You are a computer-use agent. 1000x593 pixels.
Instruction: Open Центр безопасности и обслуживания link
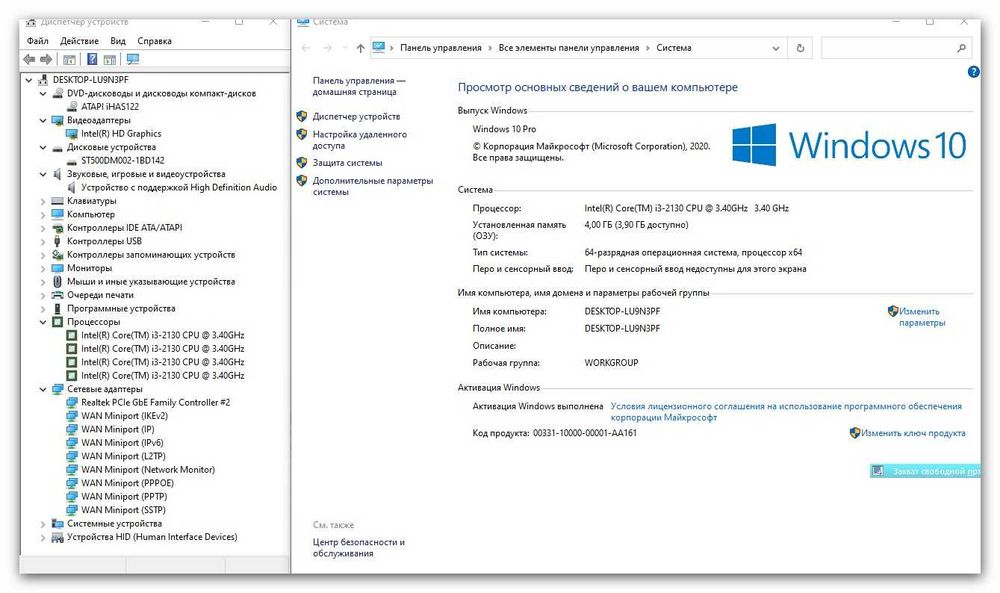click(359, 548)
